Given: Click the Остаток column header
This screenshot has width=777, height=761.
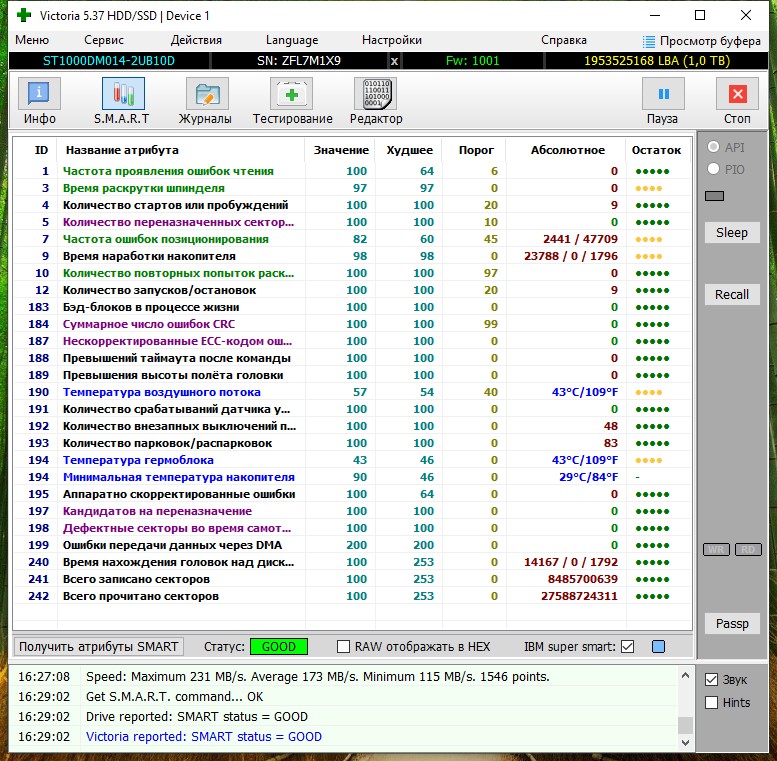Looking at the screenshot, I should coord(656,150).
